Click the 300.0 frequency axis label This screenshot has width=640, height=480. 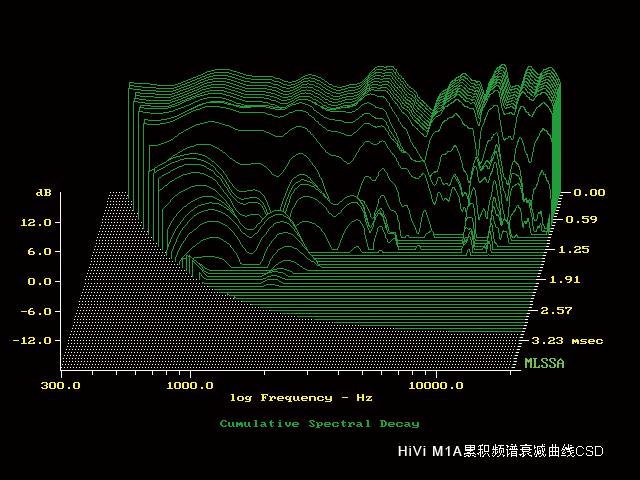[x=62, y=384]
